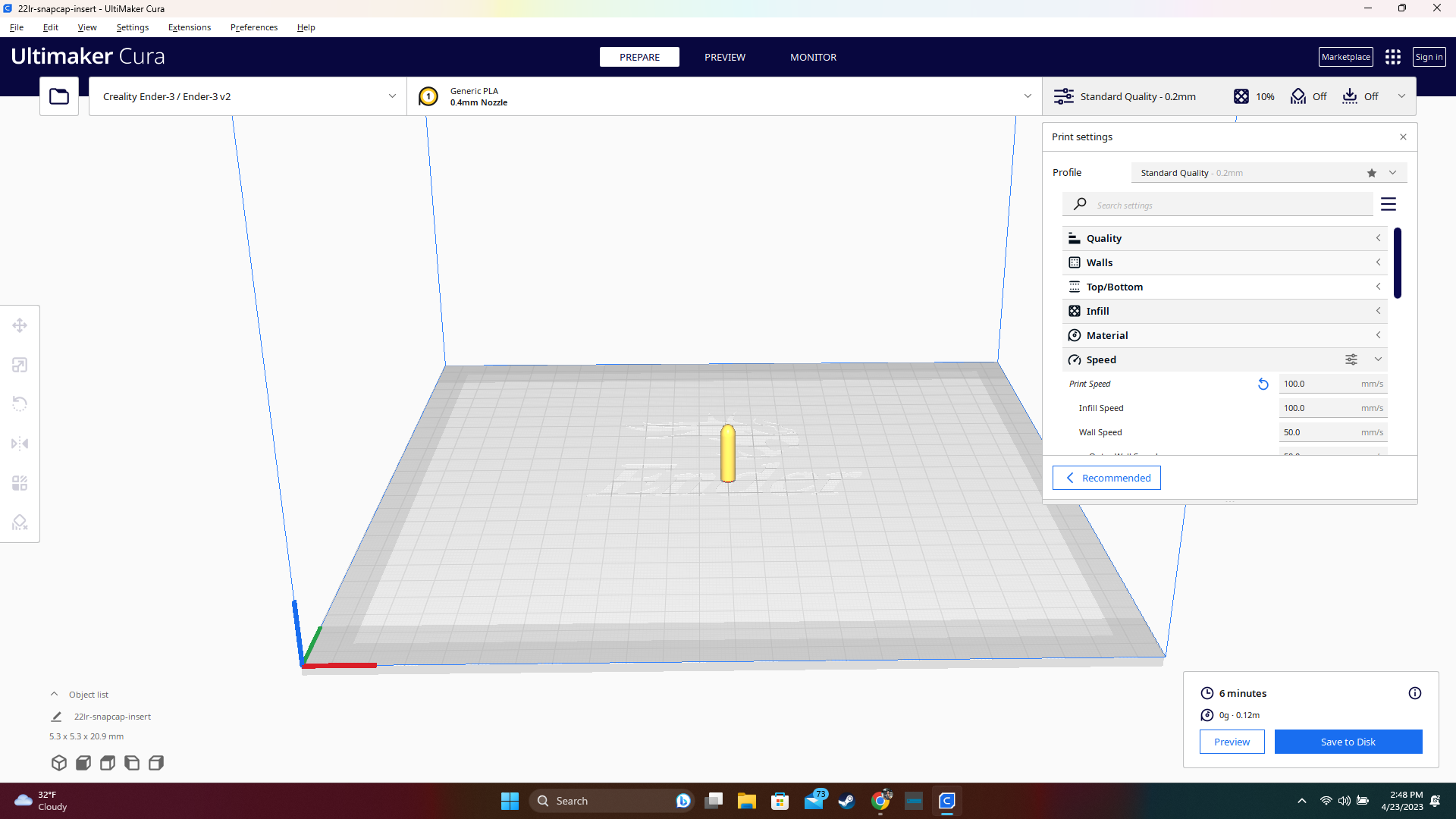Switch to left view cube icon
This screenshot has height=819, width=1456.
click(132, 763)
